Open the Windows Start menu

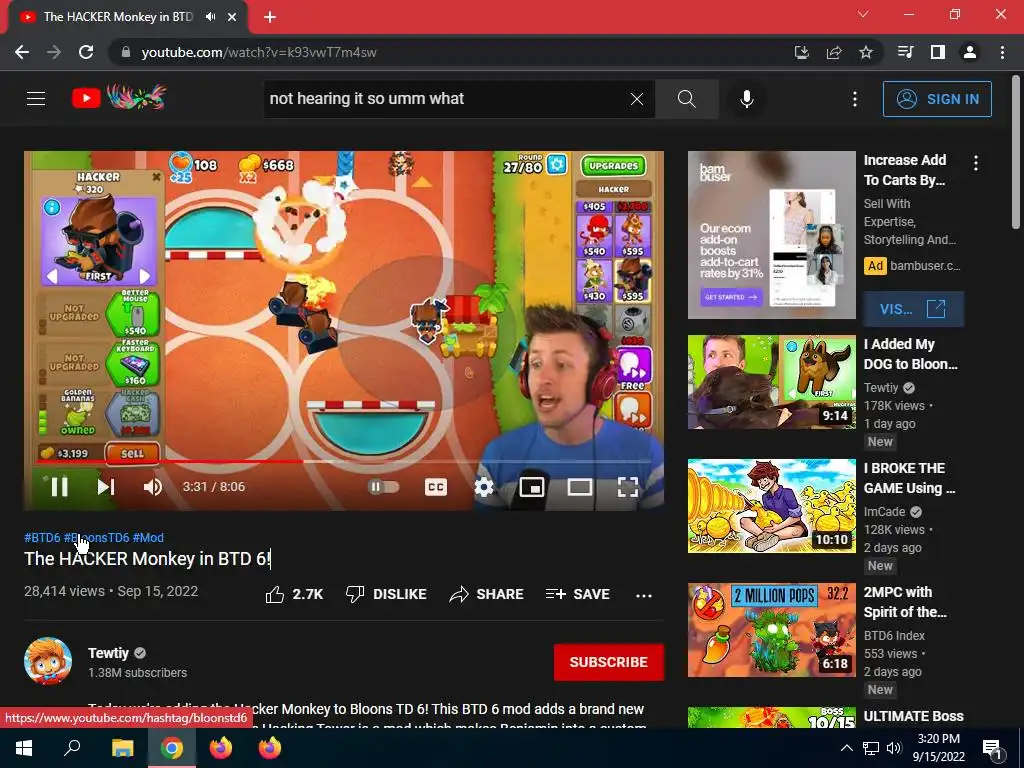pos(24,748)
